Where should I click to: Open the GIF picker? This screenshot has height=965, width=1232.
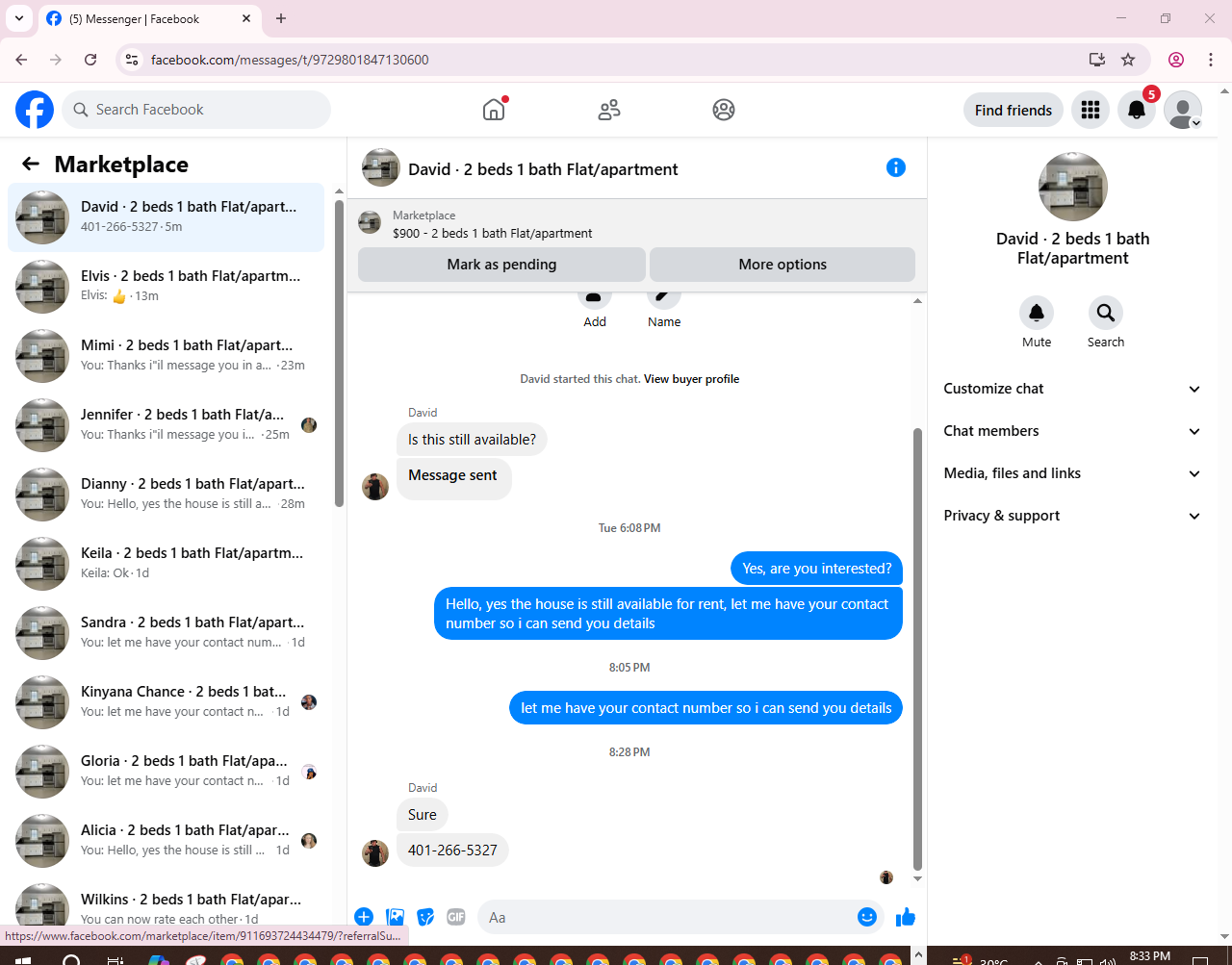456,917
